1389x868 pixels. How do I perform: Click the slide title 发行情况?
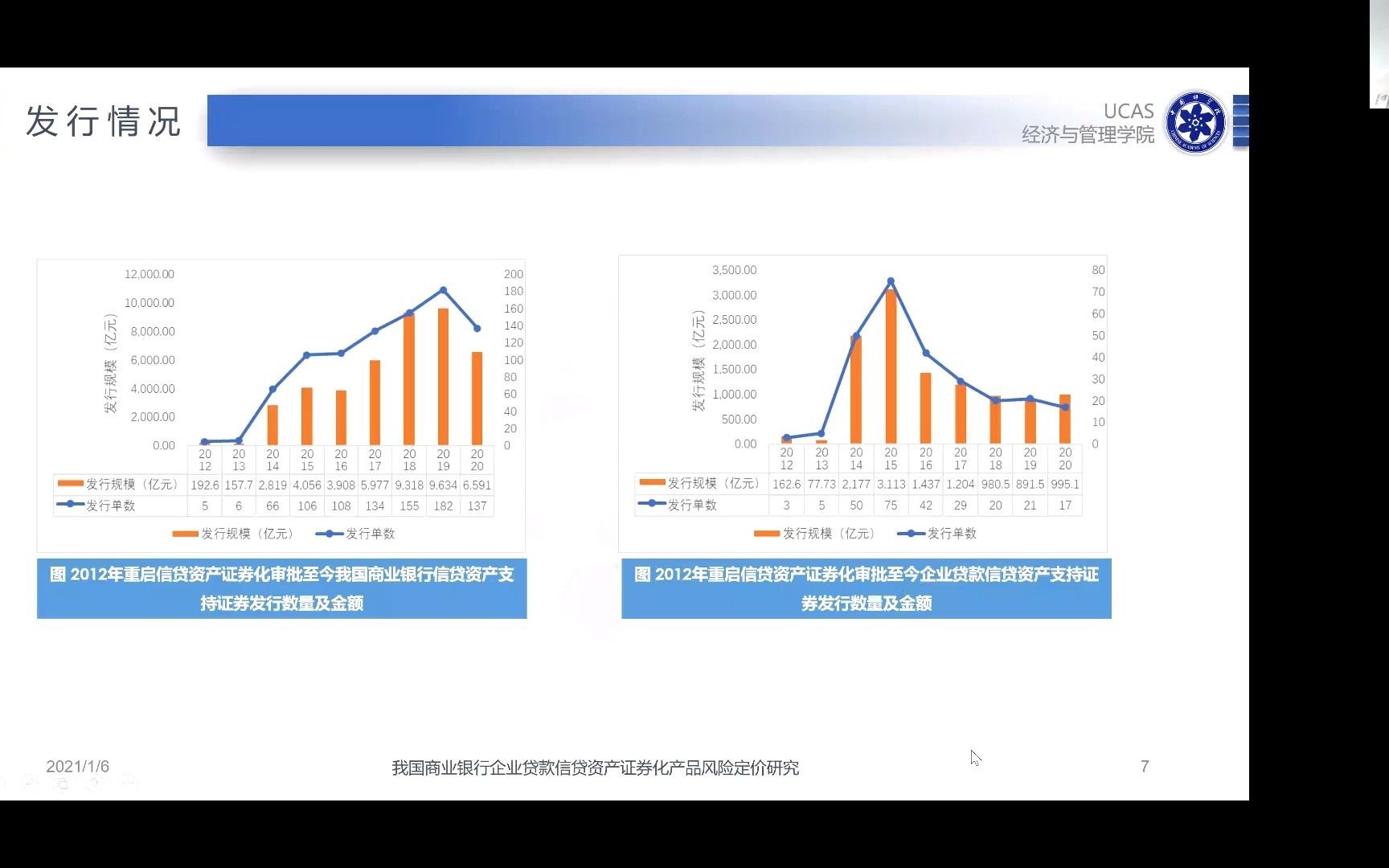pos(104,121)
